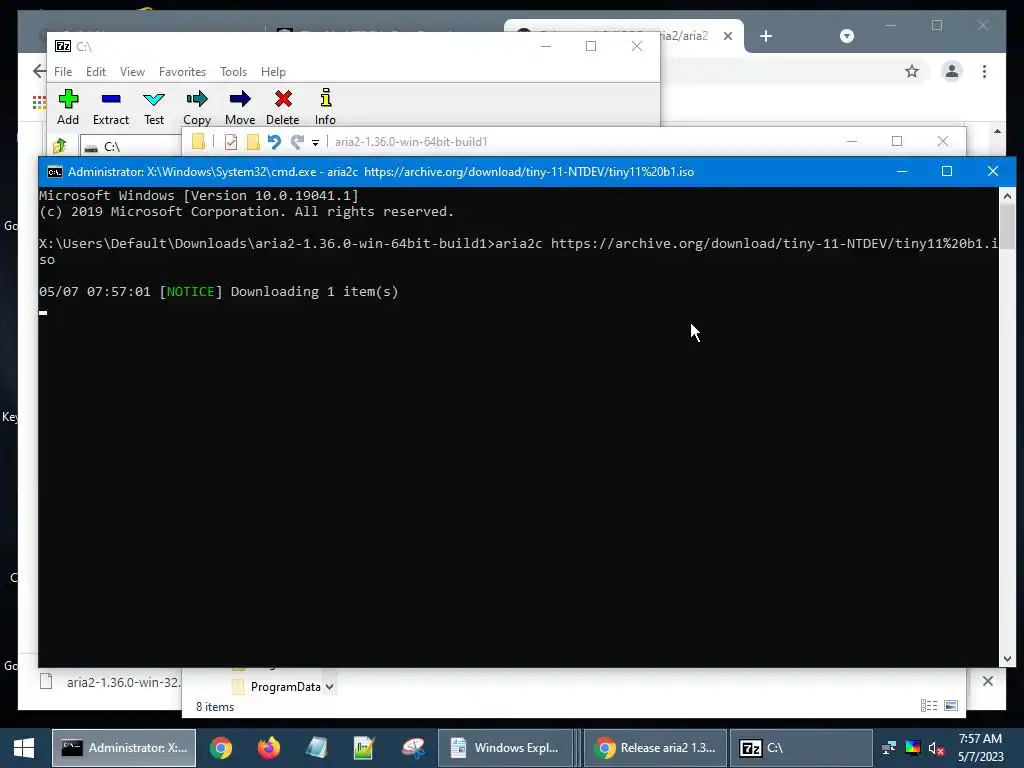Viewport: 1024px width, 768px height.
Task: Open the Windows Explorer taskbar button
Action: click(x=505, y=748)
